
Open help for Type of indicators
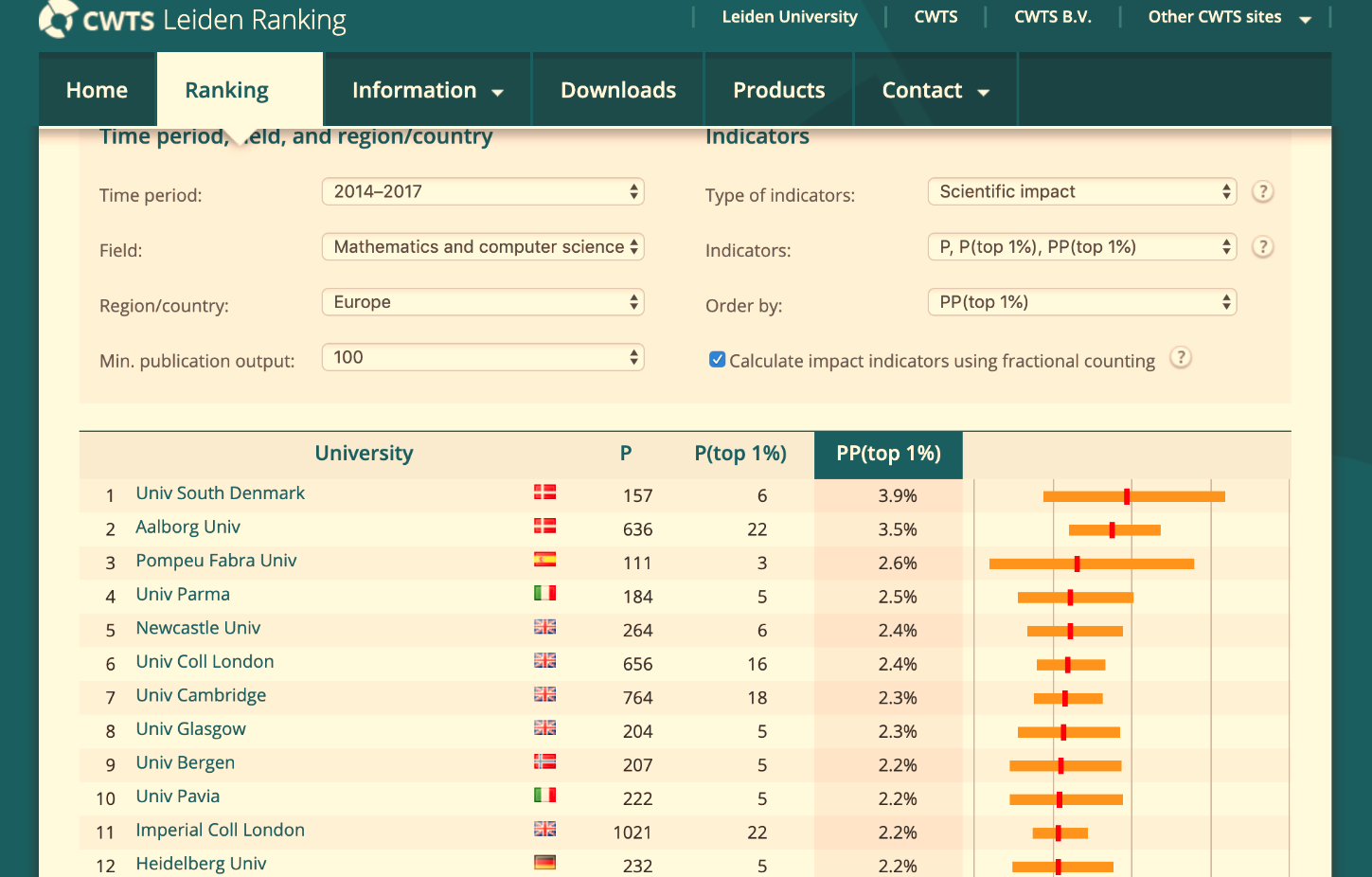pyautogui.click(x=1262, y=191)
